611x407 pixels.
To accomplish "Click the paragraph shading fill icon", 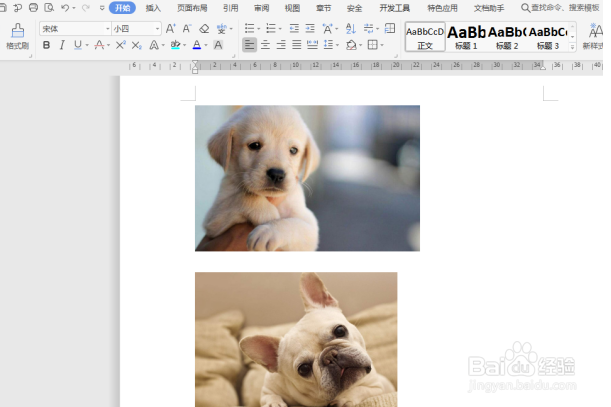I will pos(351,45).
